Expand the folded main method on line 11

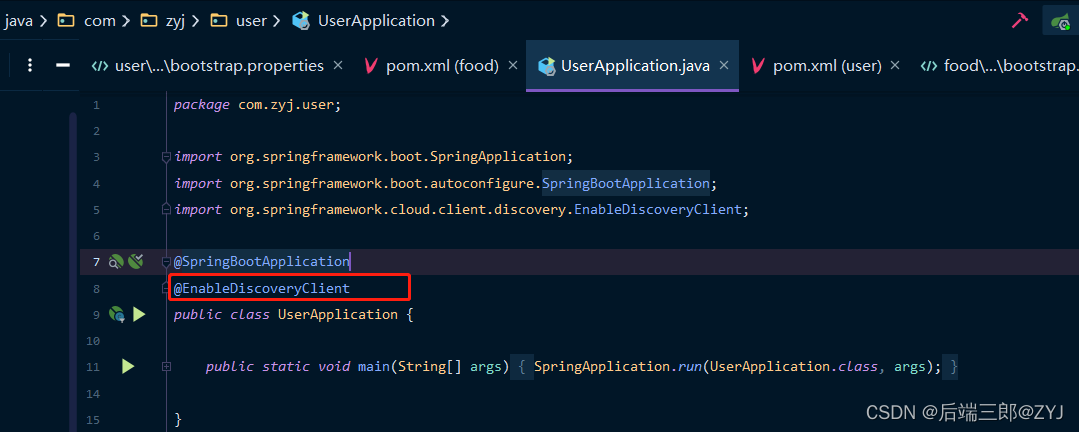[x=166, y=367]
